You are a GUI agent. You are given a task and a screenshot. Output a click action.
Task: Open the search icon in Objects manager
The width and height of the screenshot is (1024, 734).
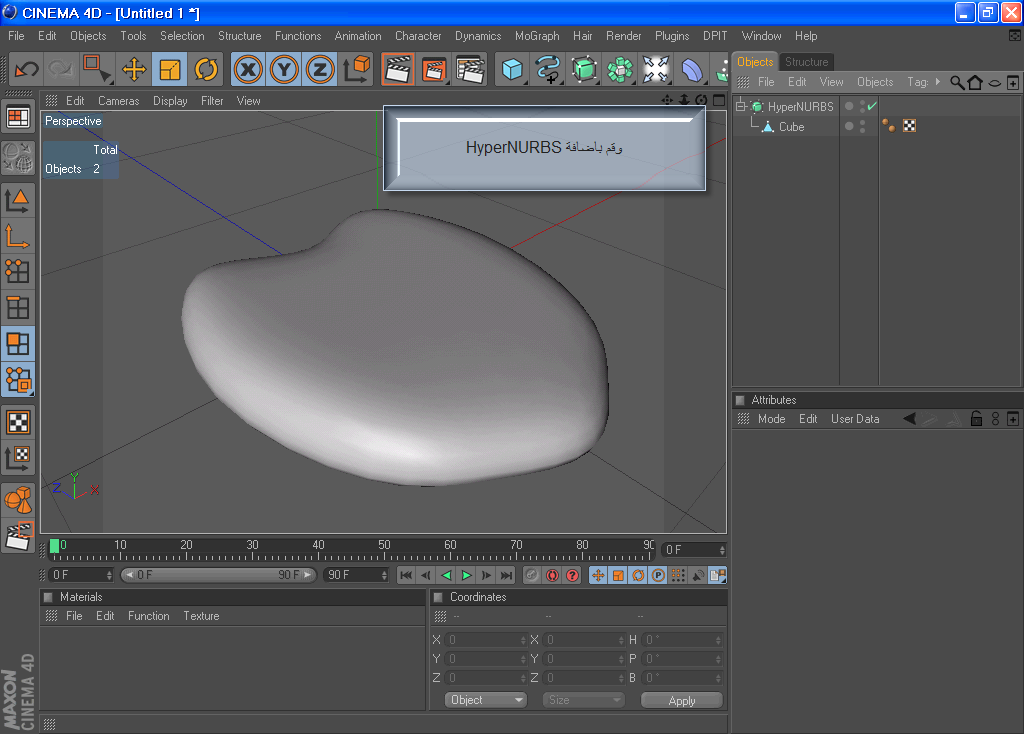[957, 82]
